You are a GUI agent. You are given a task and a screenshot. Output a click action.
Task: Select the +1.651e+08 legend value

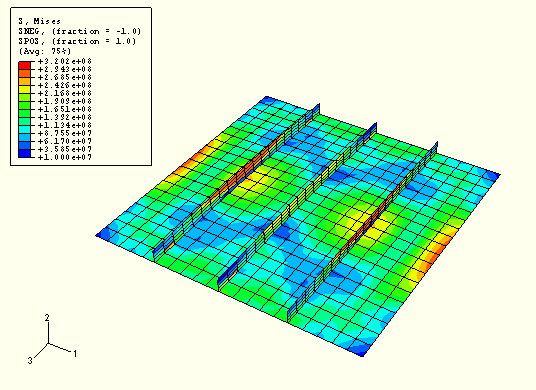coord(65,109)
